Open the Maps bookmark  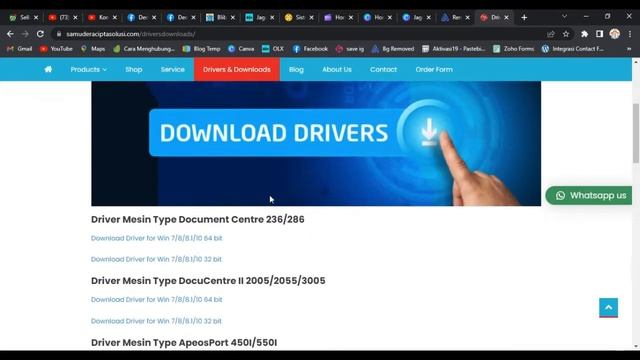(x=93, y=49)
